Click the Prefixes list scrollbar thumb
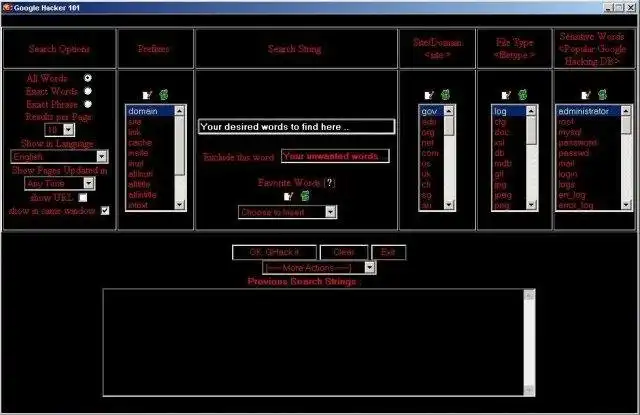This screenshot has height=415, width=640. (180, 146)
